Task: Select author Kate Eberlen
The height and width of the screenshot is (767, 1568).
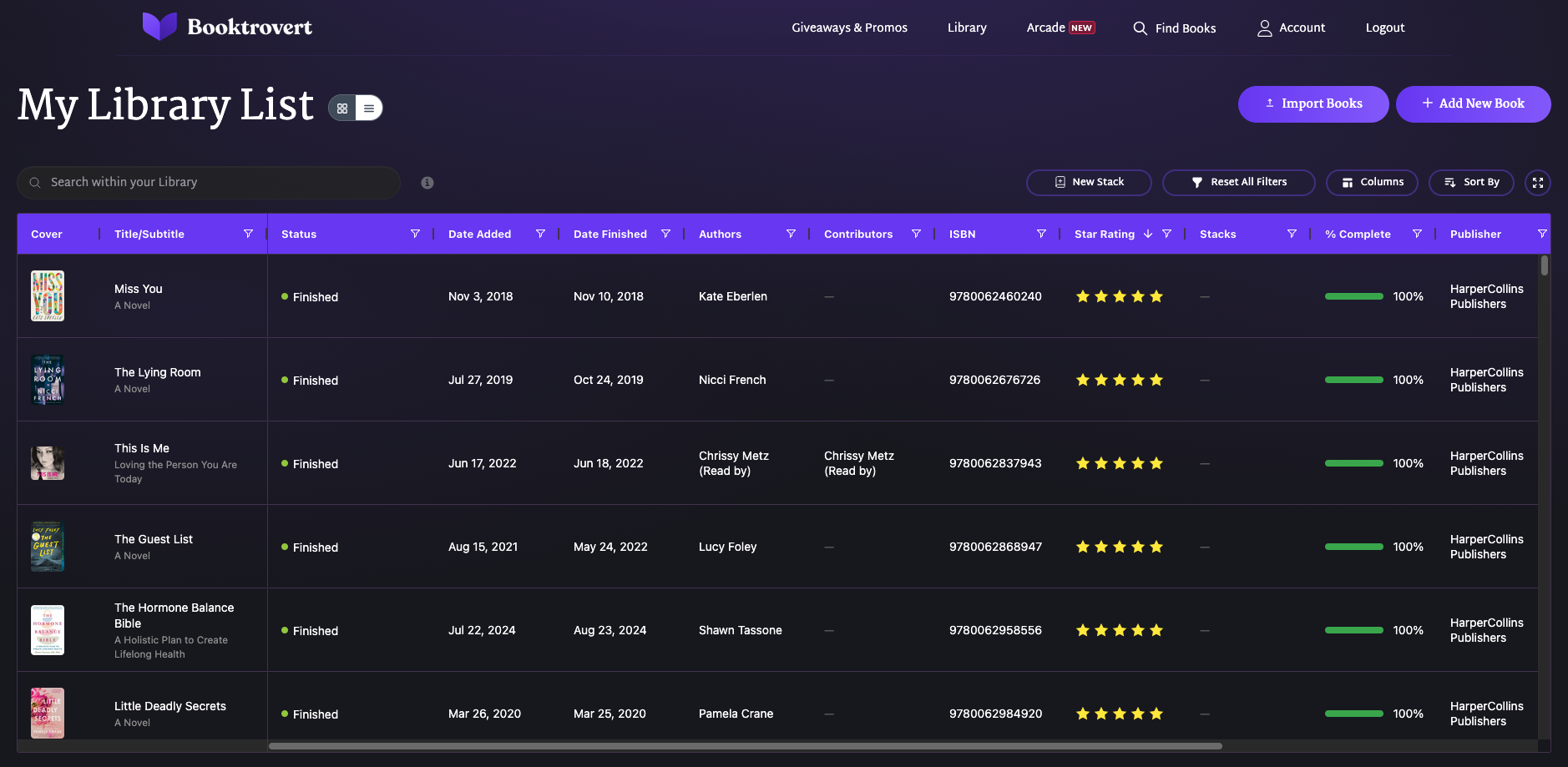Action: (733, 296)
